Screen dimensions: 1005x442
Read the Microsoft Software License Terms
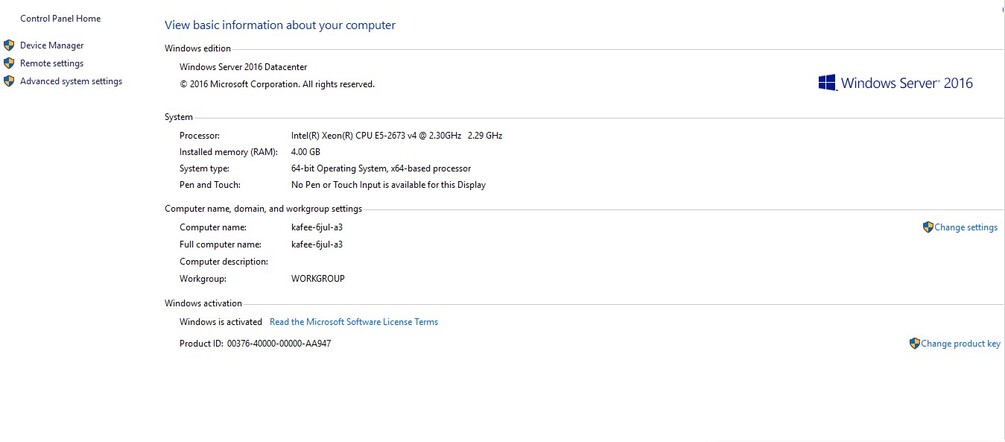click(x=354, y=322)
